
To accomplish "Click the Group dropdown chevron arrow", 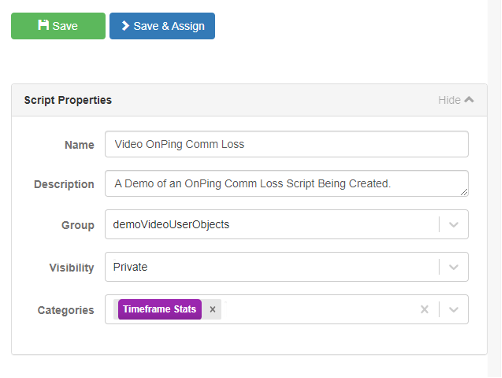I will click(x=454, y=225).
